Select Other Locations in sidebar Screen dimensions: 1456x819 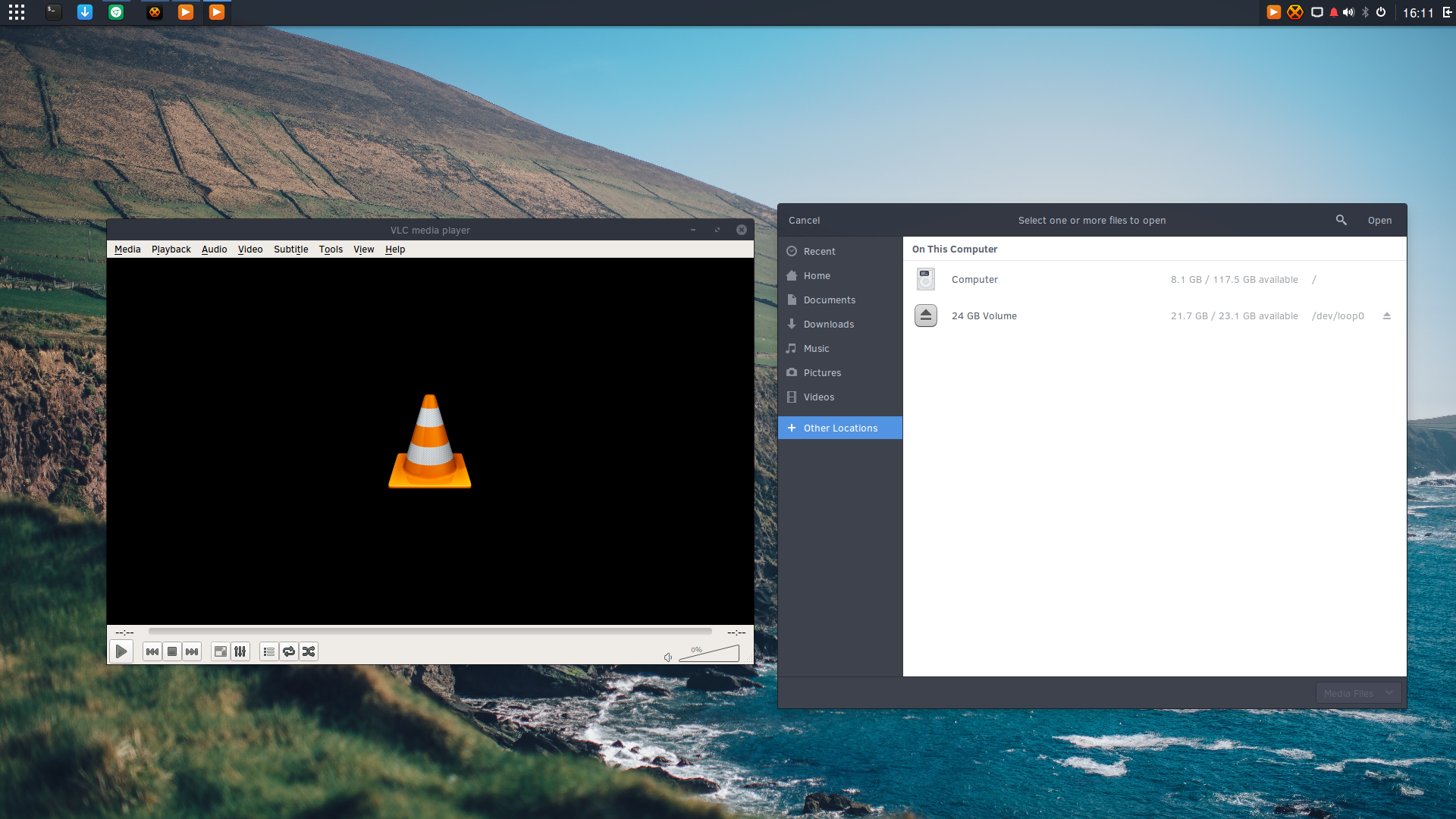(x=840, y=428)
